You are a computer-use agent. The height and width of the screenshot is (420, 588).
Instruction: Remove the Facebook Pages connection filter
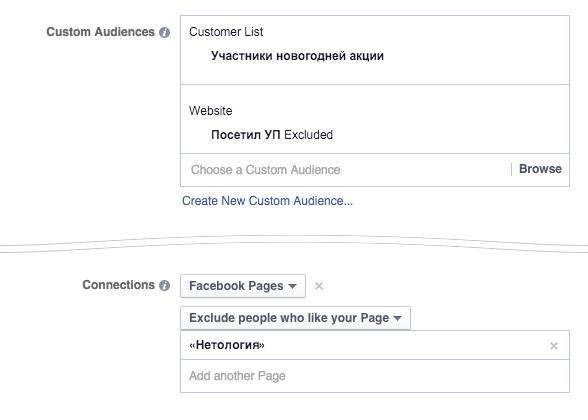[x=319, y=286]
